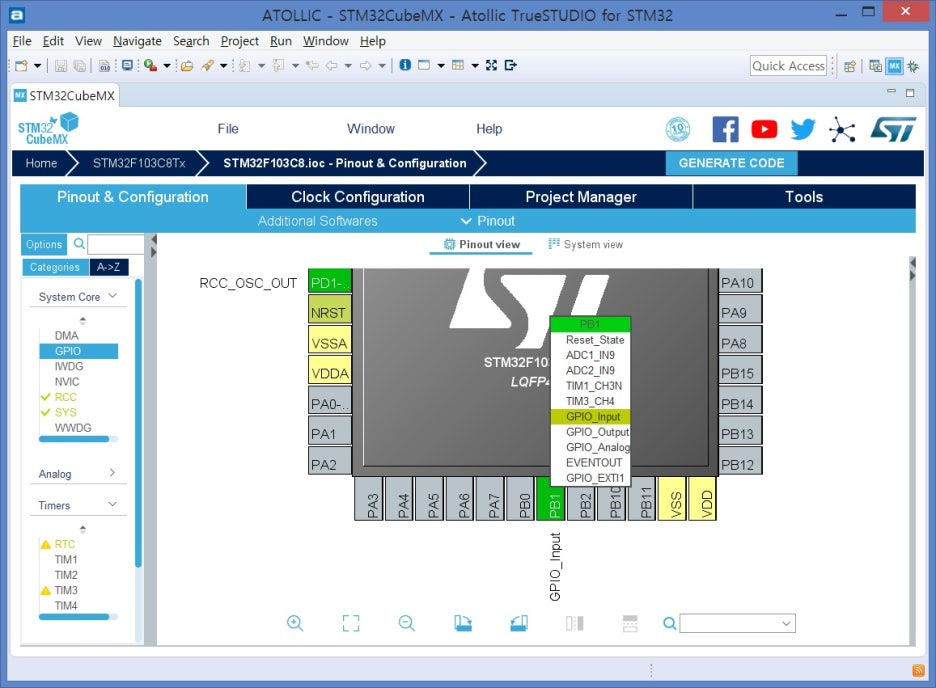Click the pin search magnifier icon
936x688 pixels.
tap(670, 624)
